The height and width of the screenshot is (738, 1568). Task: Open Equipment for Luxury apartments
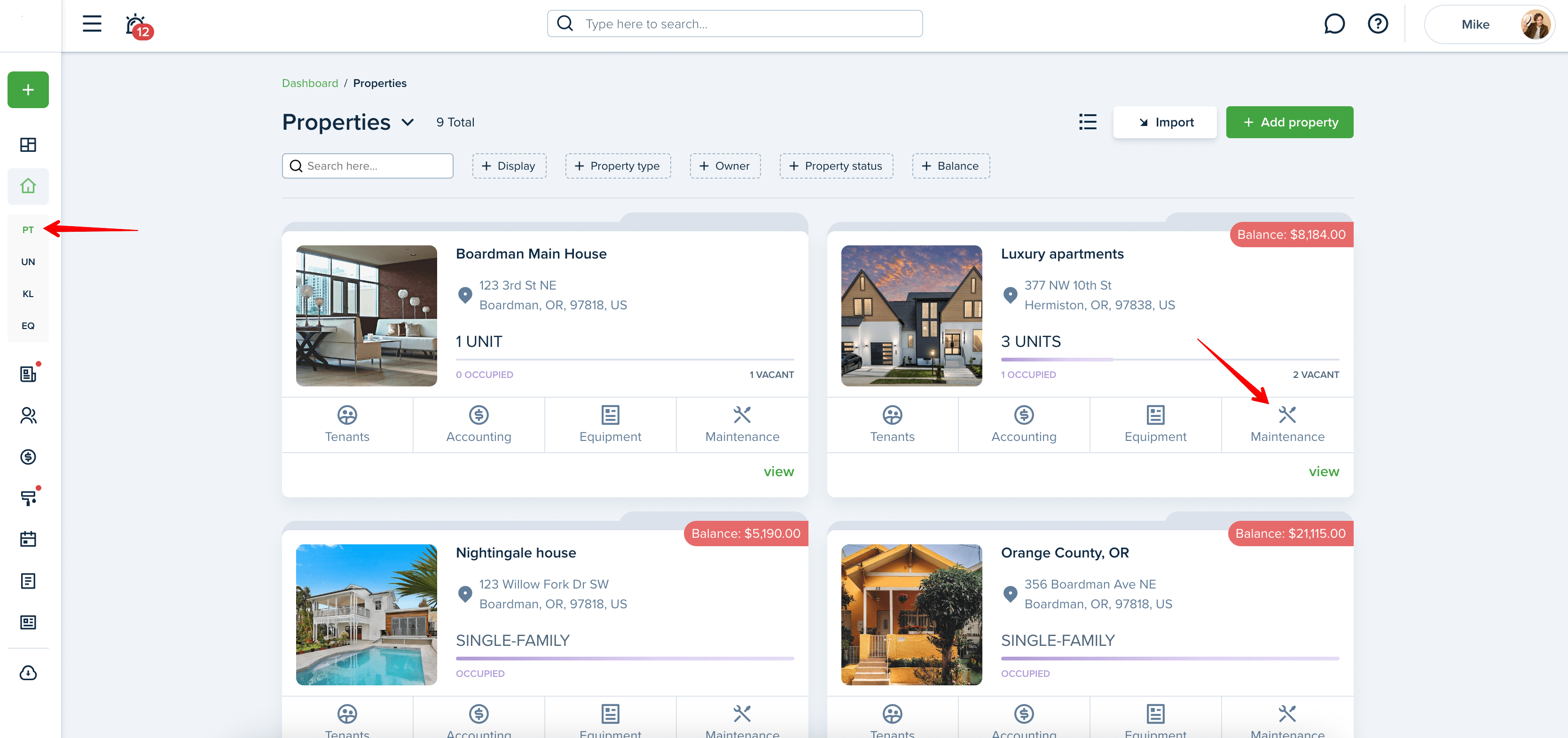1155,424
